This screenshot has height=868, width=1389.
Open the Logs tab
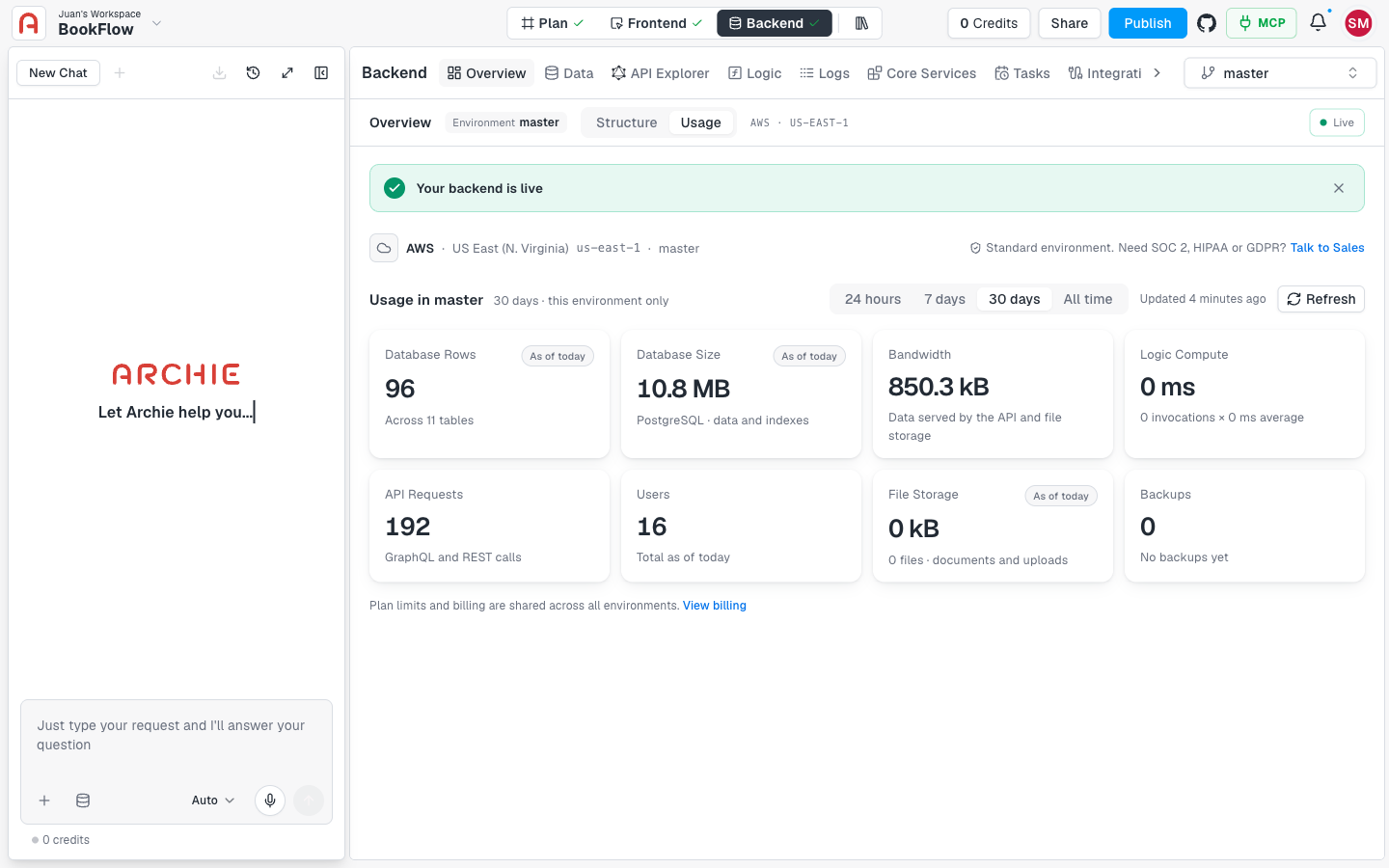[x=825, y=73]
